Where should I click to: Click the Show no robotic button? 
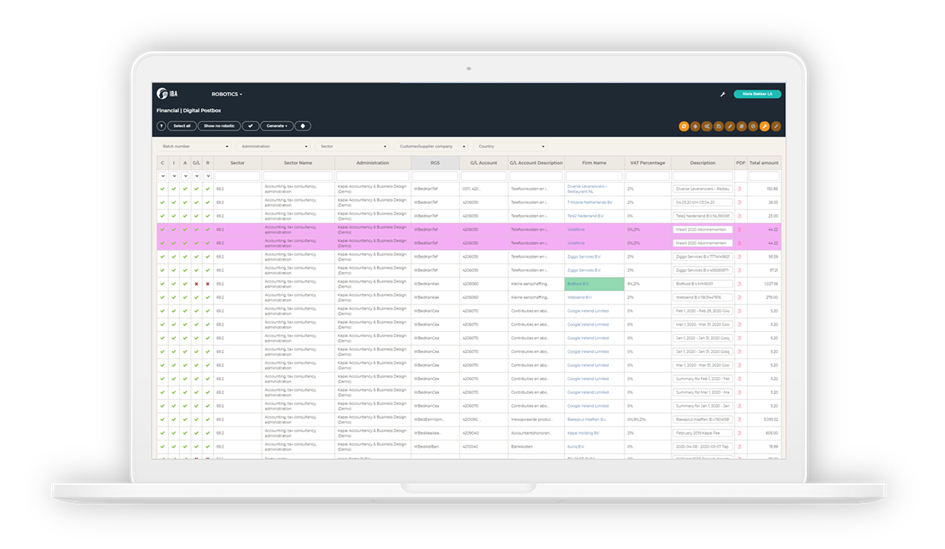(x=219, y=126)
